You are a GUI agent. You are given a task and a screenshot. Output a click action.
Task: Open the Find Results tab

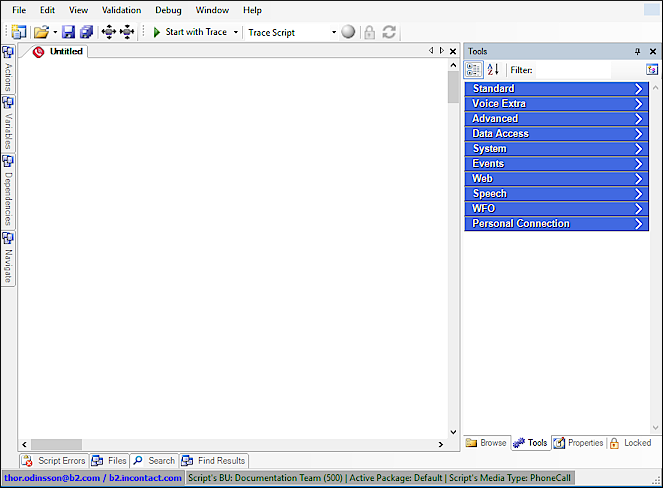coord(213,461)
